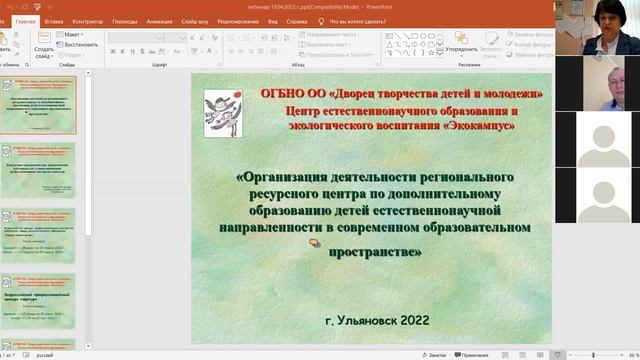Open Контур фигуры outline dropdown
640x360 pixels.
click(530, 44)
